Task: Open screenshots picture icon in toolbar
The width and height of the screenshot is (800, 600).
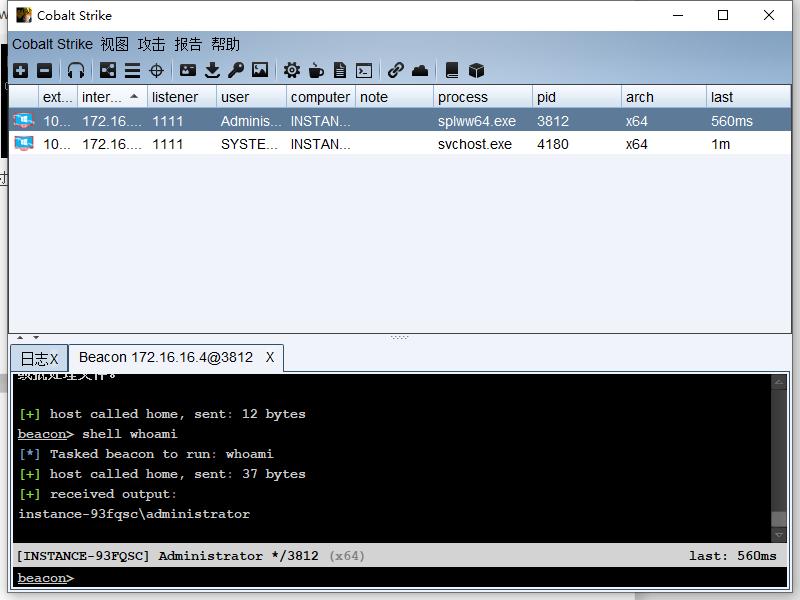Action: (x=260, y=70)
